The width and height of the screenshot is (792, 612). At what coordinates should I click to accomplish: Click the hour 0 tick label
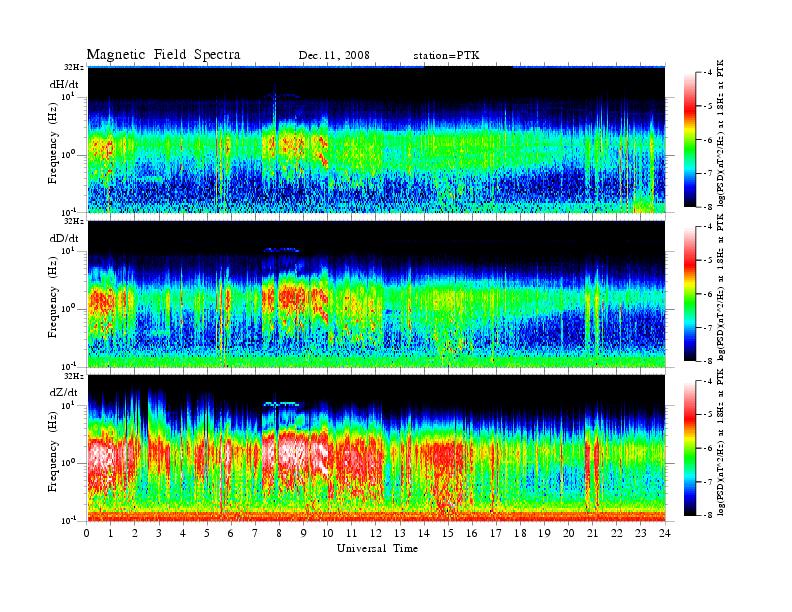87,533
